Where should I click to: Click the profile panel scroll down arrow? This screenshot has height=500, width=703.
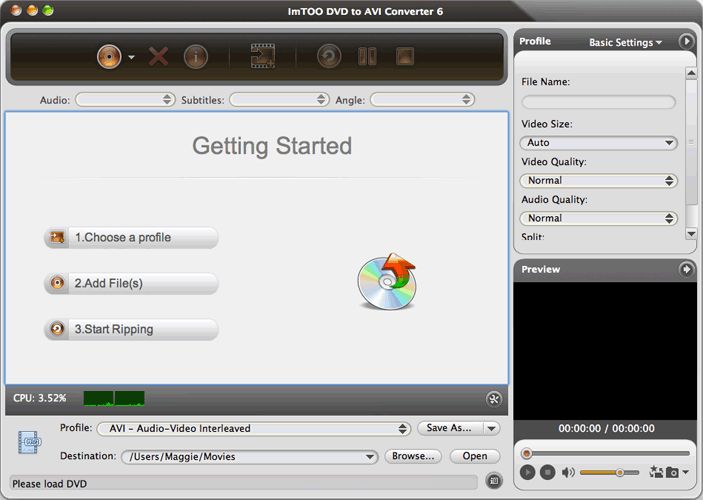691,234
